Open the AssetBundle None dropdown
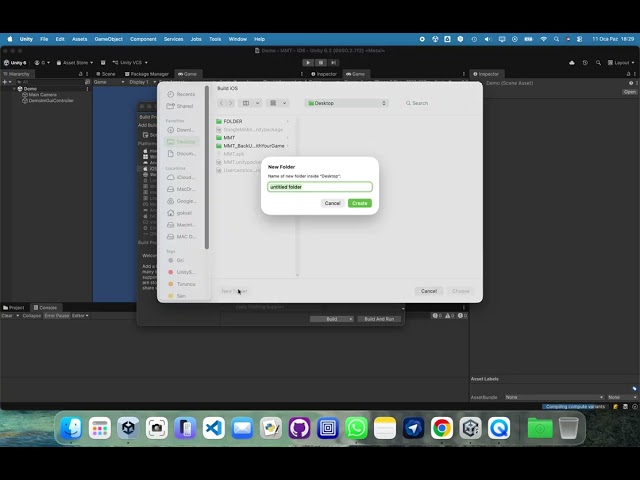 (x=554, y=397)
